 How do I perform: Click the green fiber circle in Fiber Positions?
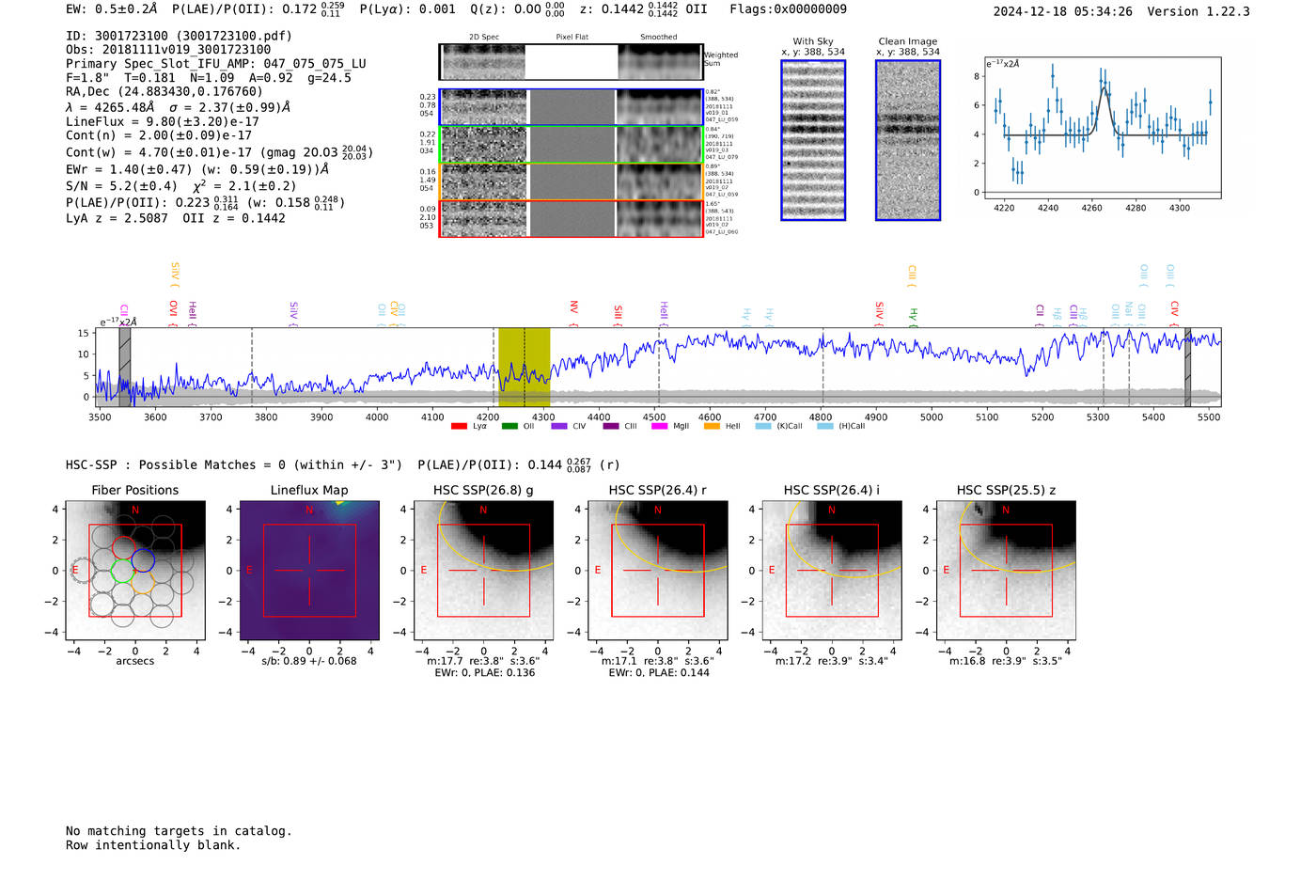(123, 571)
